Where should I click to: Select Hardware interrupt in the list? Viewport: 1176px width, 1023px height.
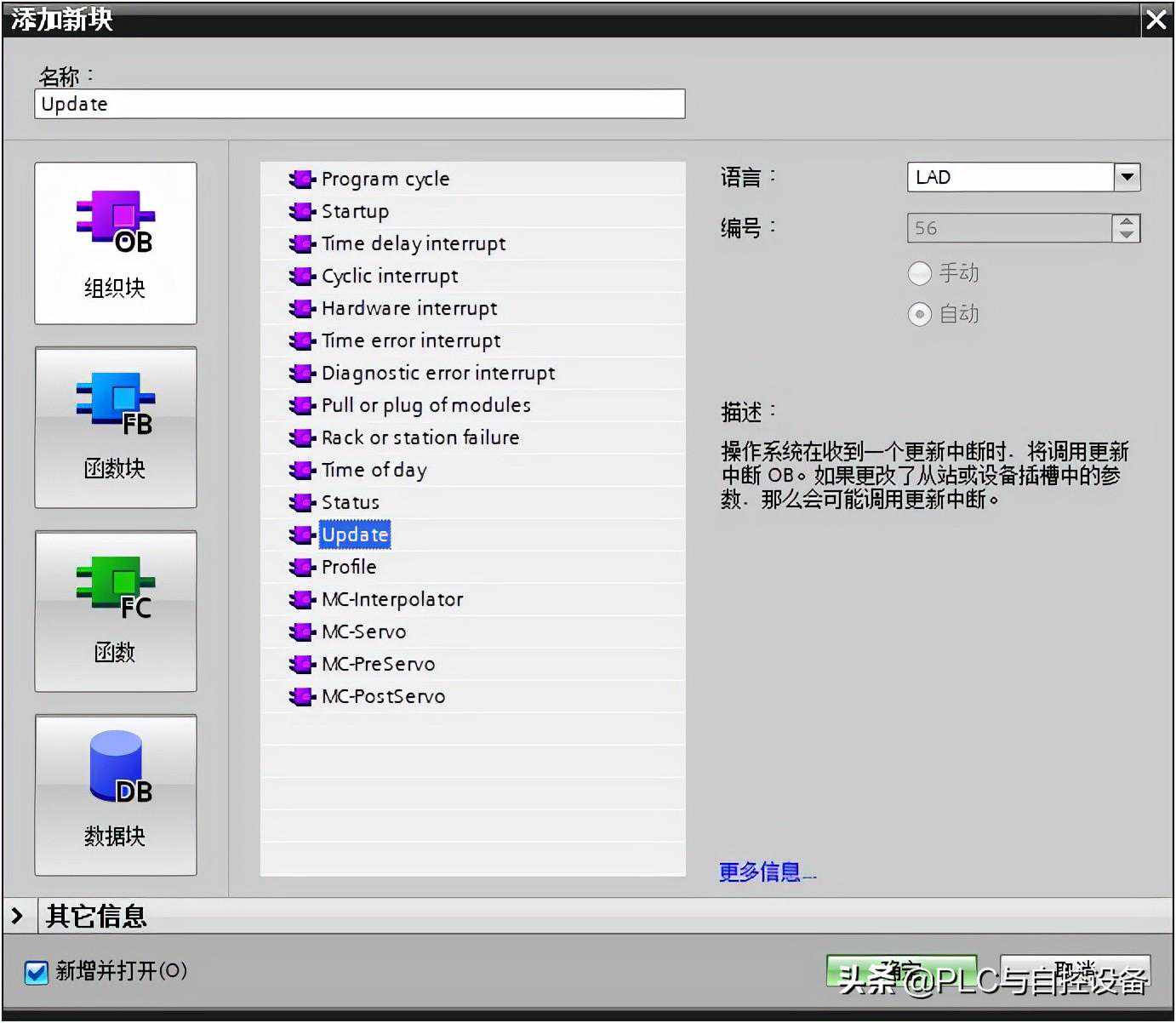(408, 308)
